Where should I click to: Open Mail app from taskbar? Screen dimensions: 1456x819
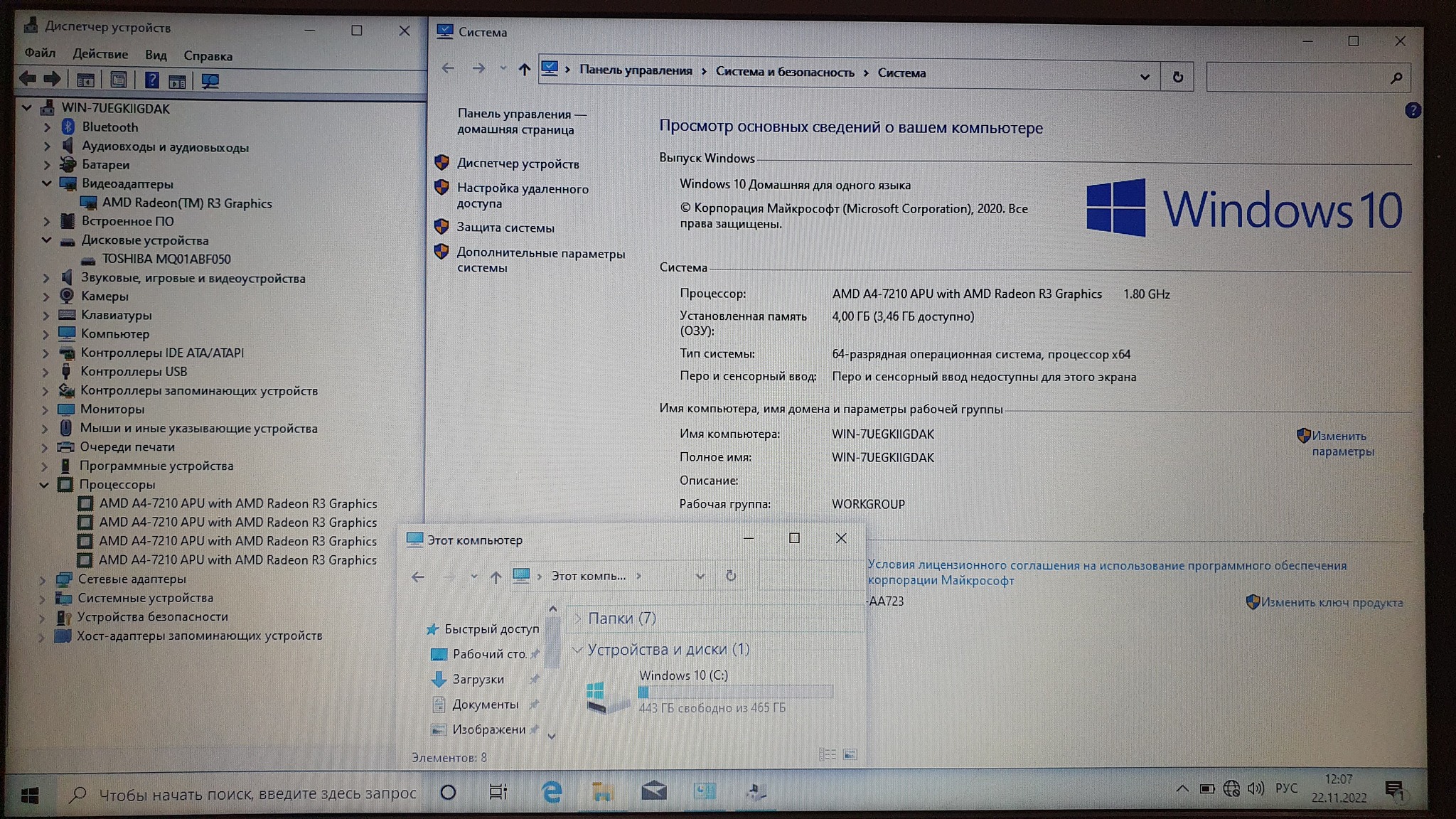click(x=653, y=791)
